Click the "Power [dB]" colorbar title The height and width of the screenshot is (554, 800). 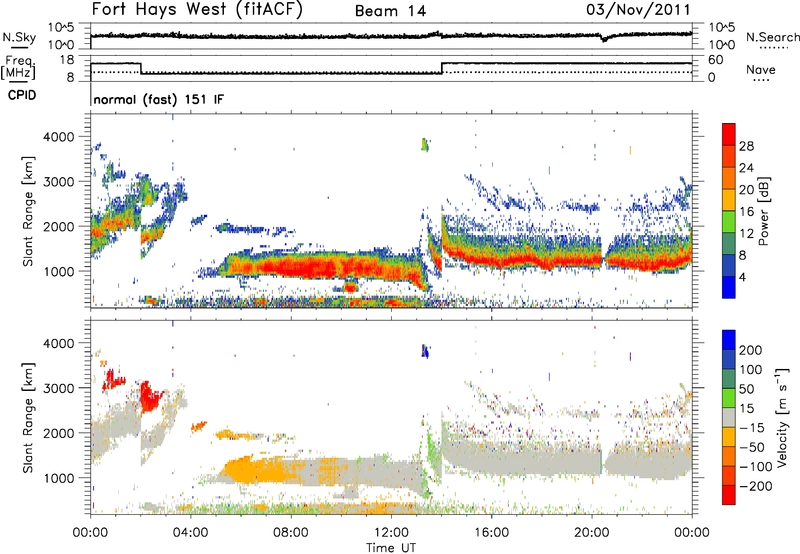point(764,211)
